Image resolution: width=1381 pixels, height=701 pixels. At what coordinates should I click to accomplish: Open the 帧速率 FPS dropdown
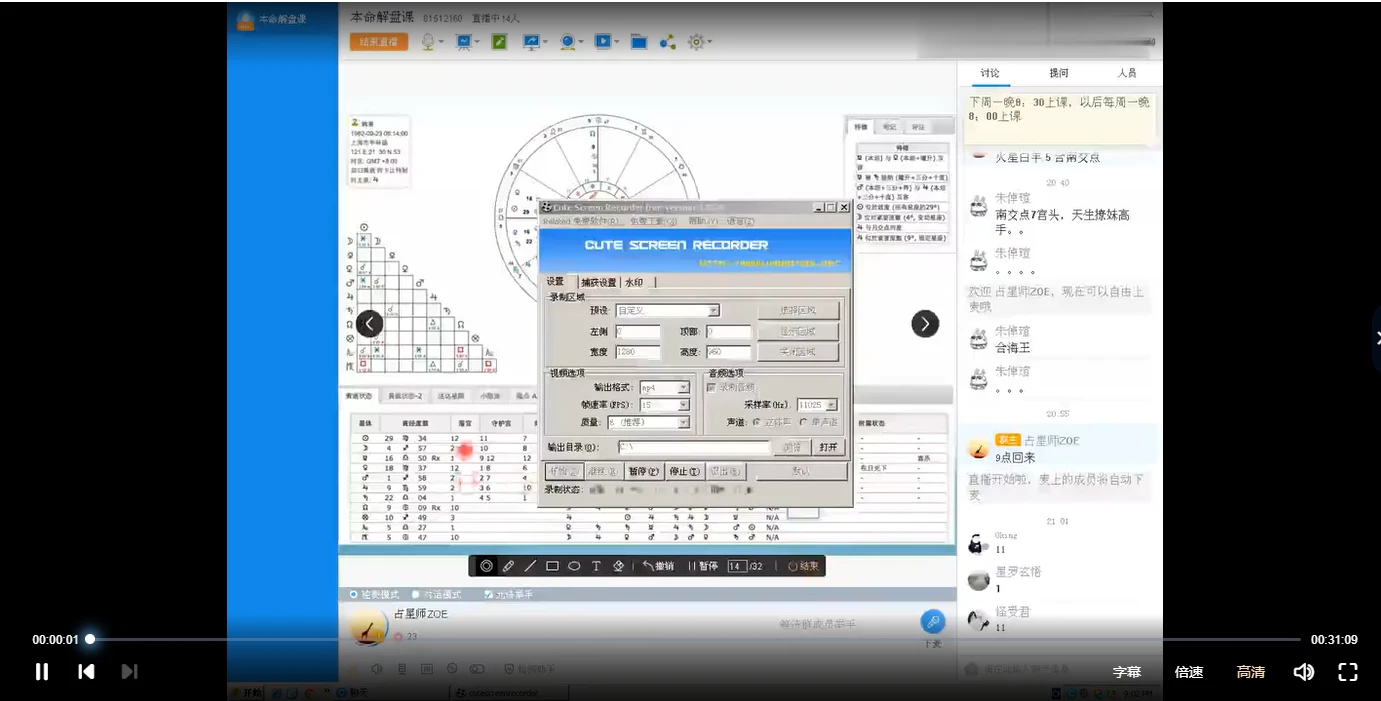pos(665,405)
